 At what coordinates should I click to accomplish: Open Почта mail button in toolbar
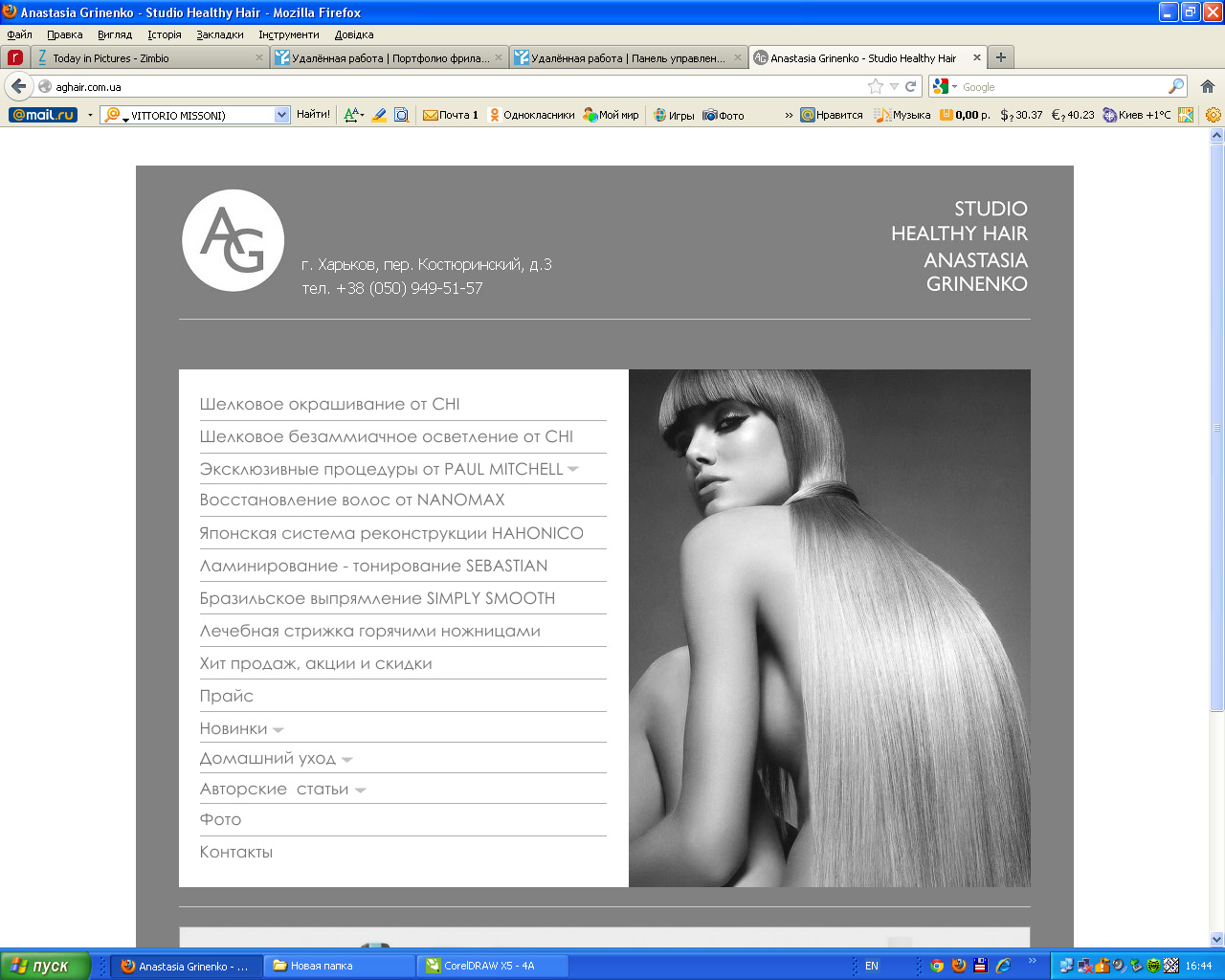point(451,115)
